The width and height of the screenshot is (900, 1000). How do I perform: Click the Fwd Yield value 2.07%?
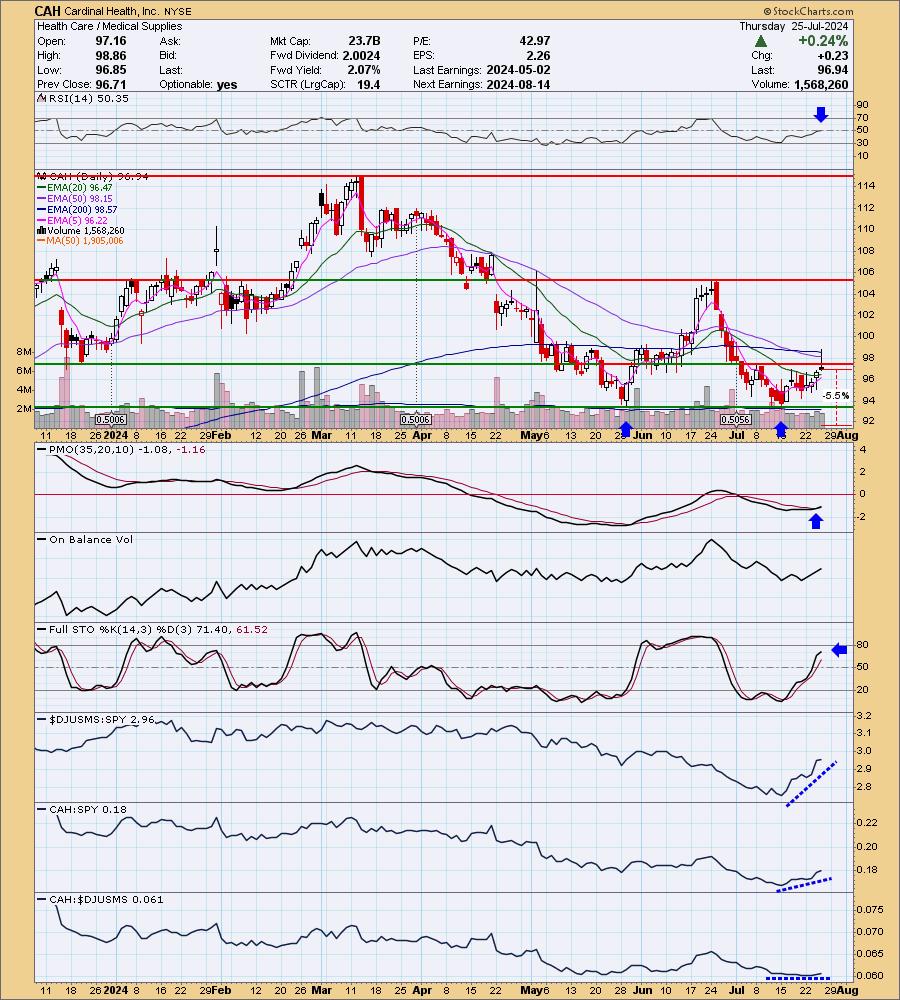pos(364,70)
